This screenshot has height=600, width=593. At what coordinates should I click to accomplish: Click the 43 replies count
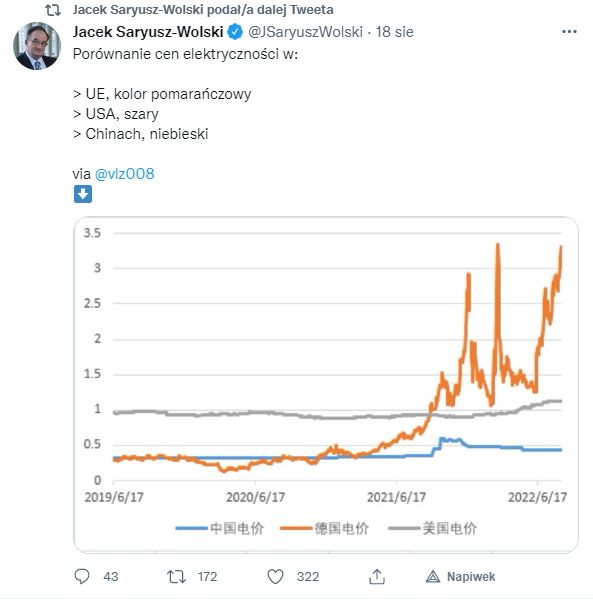pyautogui.click(x=111, y=577)
